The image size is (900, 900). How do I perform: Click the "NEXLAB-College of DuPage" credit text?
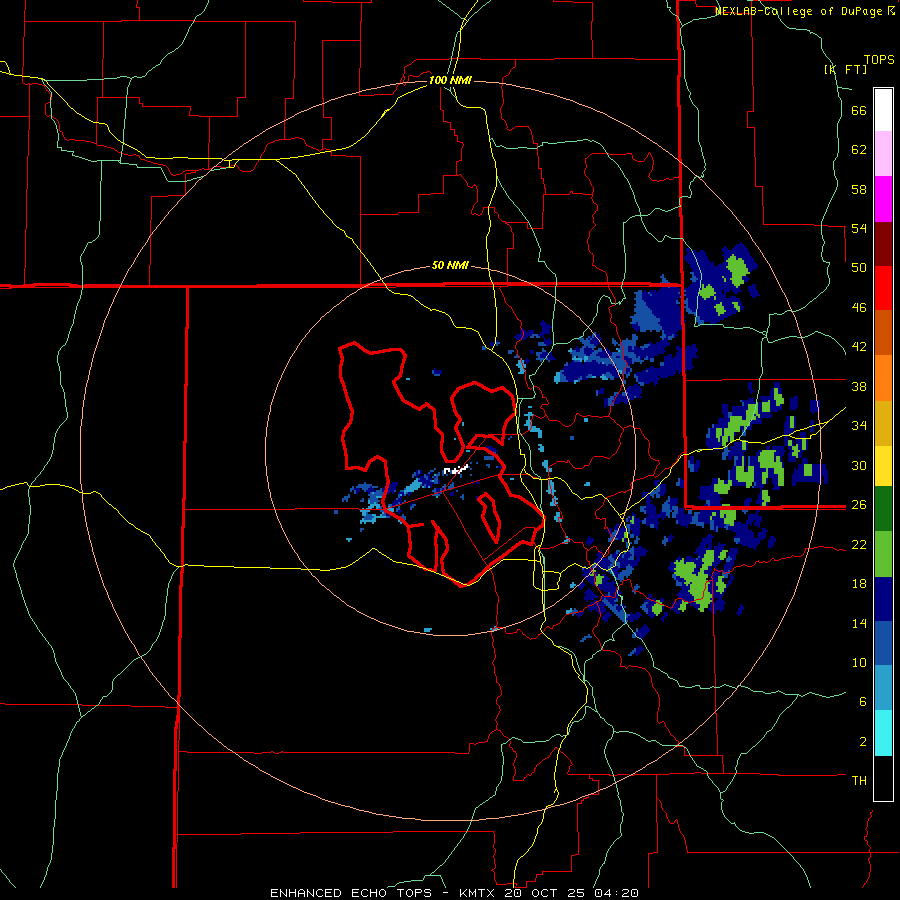[800, 11]
